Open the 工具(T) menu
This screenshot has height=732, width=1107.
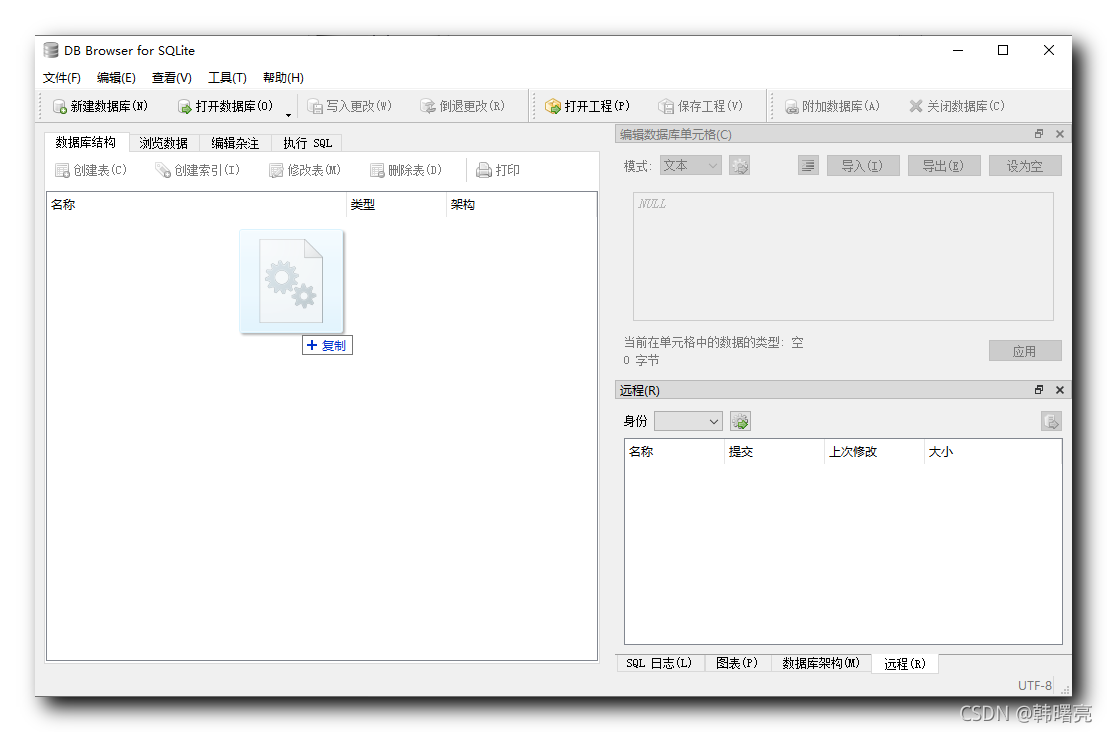227,78
